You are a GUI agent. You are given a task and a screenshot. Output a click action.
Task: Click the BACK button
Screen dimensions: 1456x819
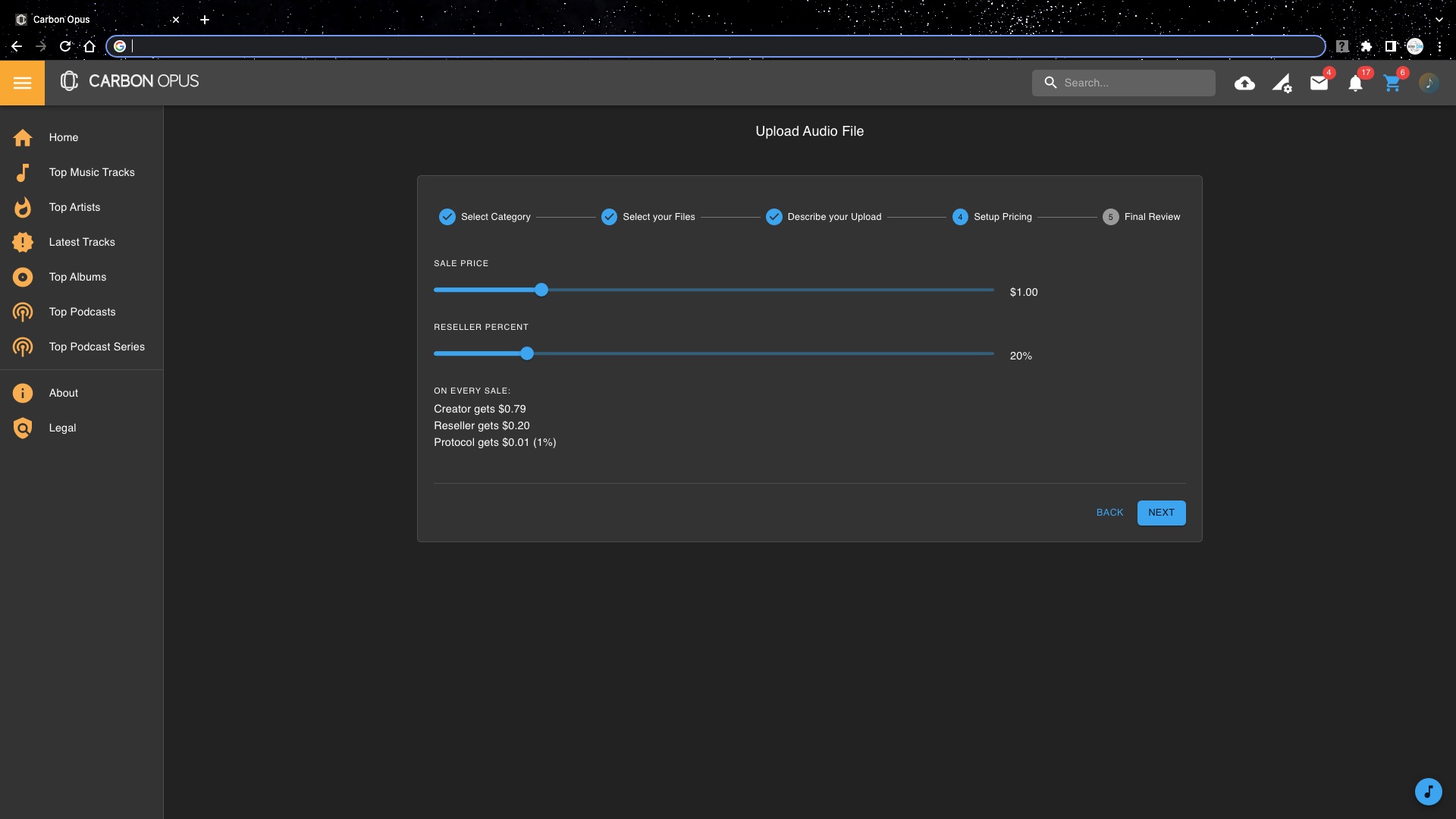pyautogui.click(x=1109, y=513)
